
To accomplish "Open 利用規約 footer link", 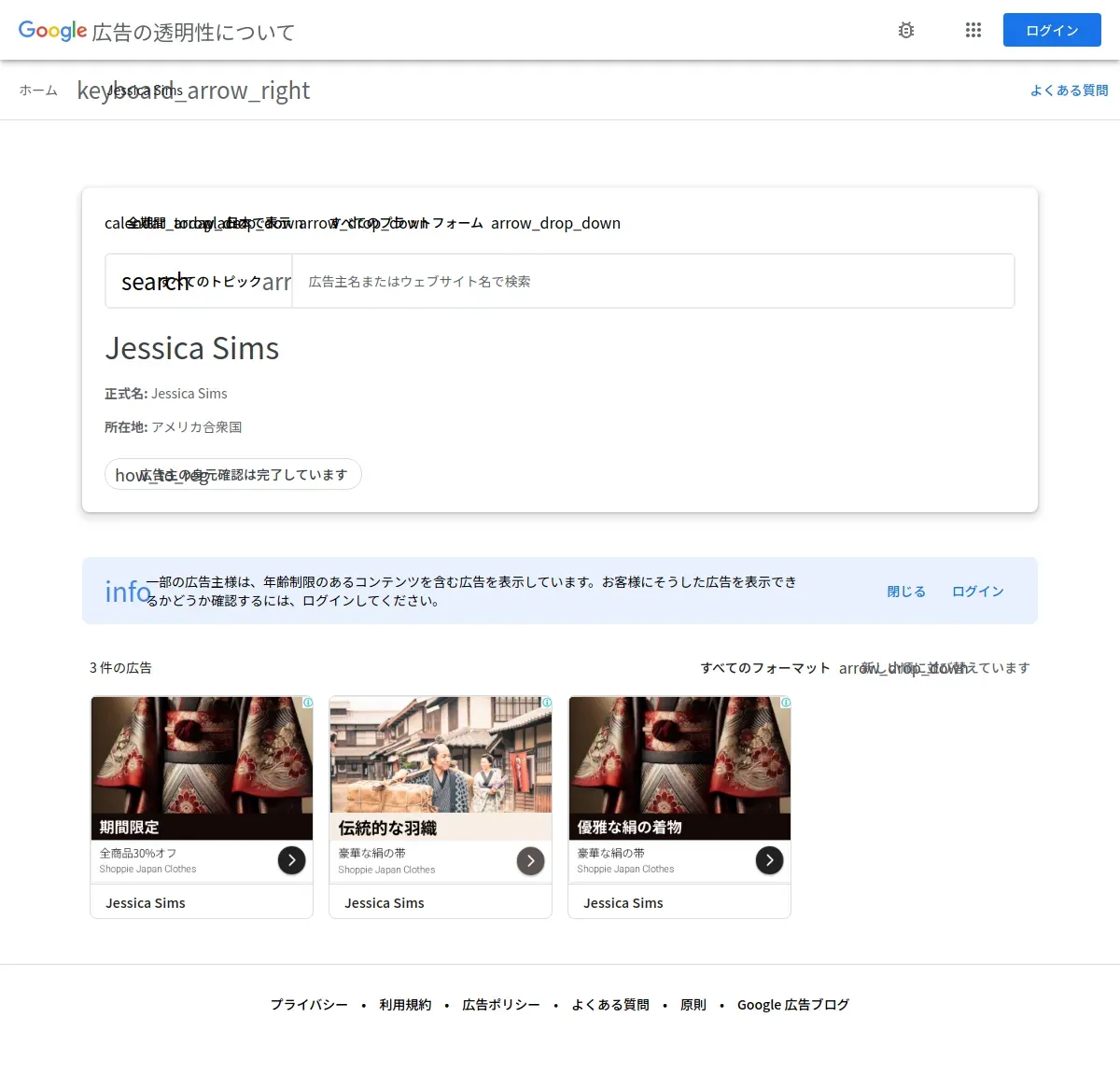I will point(405,1005).
